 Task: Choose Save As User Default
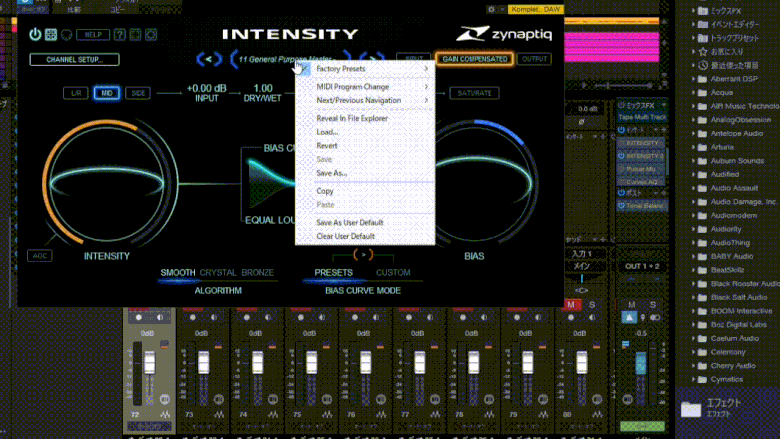click(x=365, y=222)
